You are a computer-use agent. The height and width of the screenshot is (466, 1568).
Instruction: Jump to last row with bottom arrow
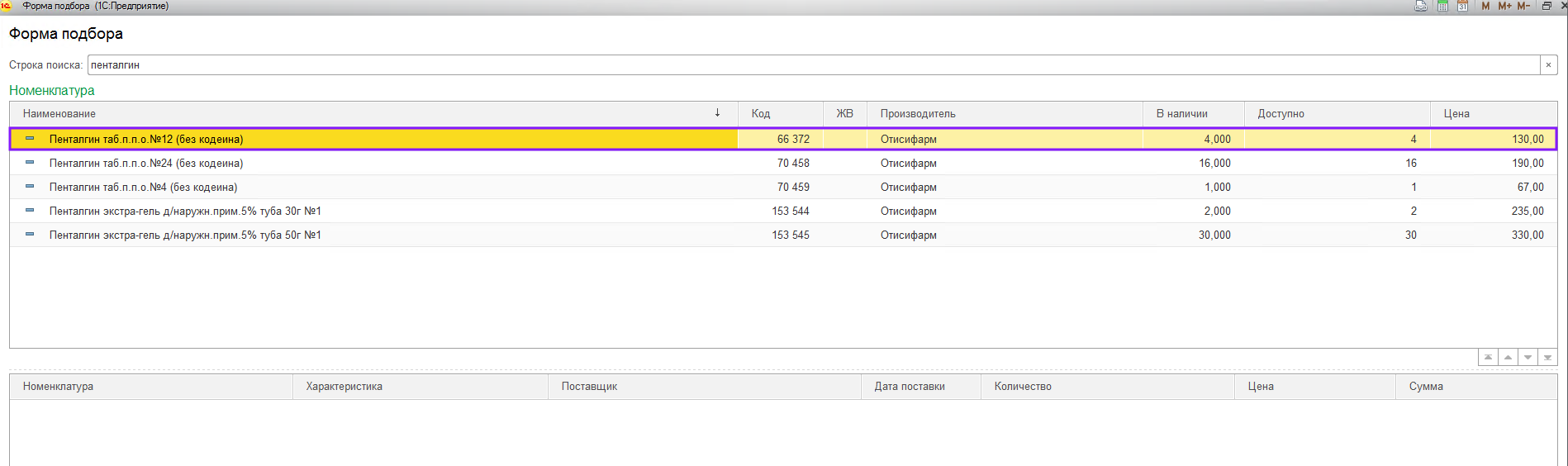[1547, 358]
